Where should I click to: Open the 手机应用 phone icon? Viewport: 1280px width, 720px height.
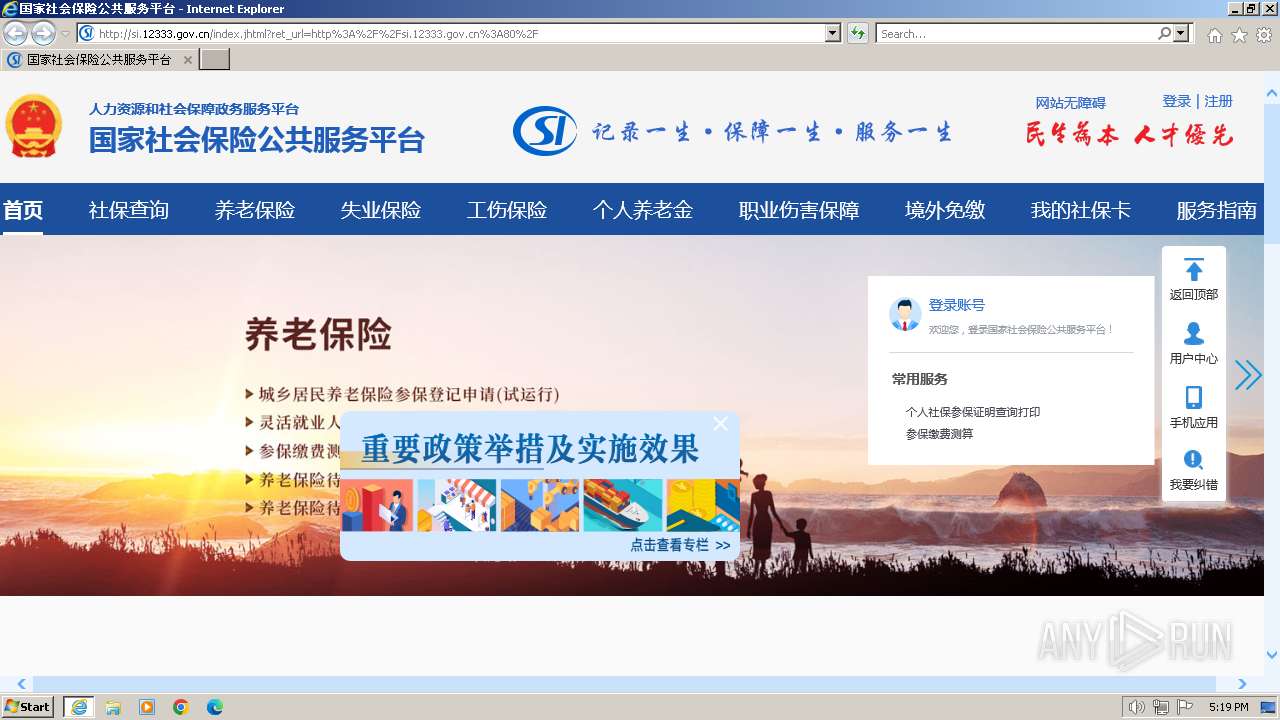point(1194,397)
